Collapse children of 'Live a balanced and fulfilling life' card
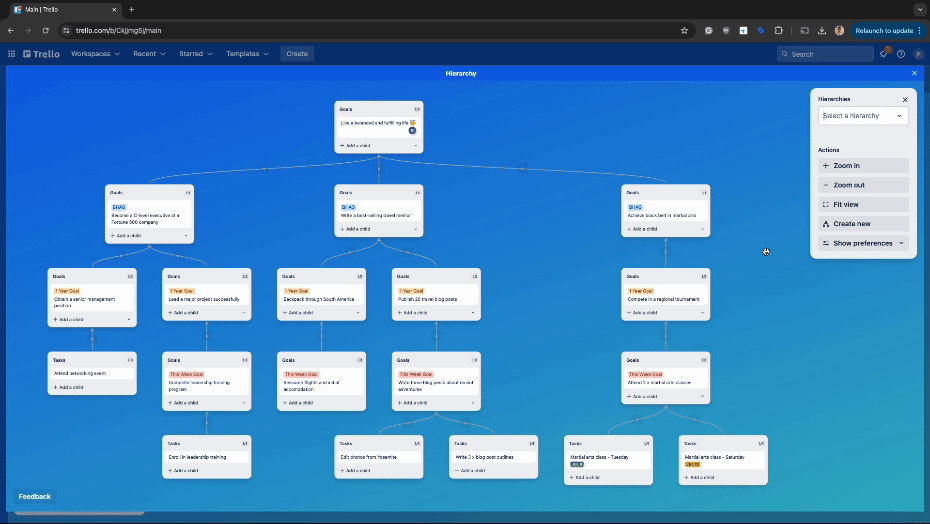Screen dimensions: 930x524 415,145
